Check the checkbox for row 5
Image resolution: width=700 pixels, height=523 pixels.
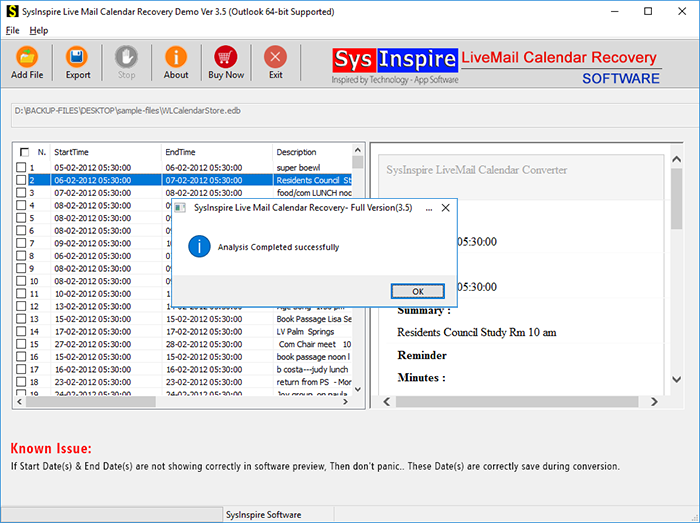(x=21, y=218)
